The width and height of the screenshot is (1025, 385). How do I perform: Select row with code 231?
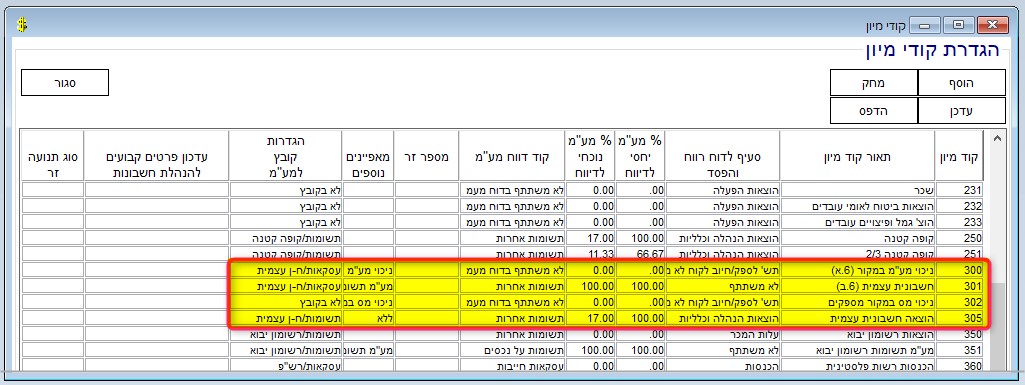pos(503,190)
